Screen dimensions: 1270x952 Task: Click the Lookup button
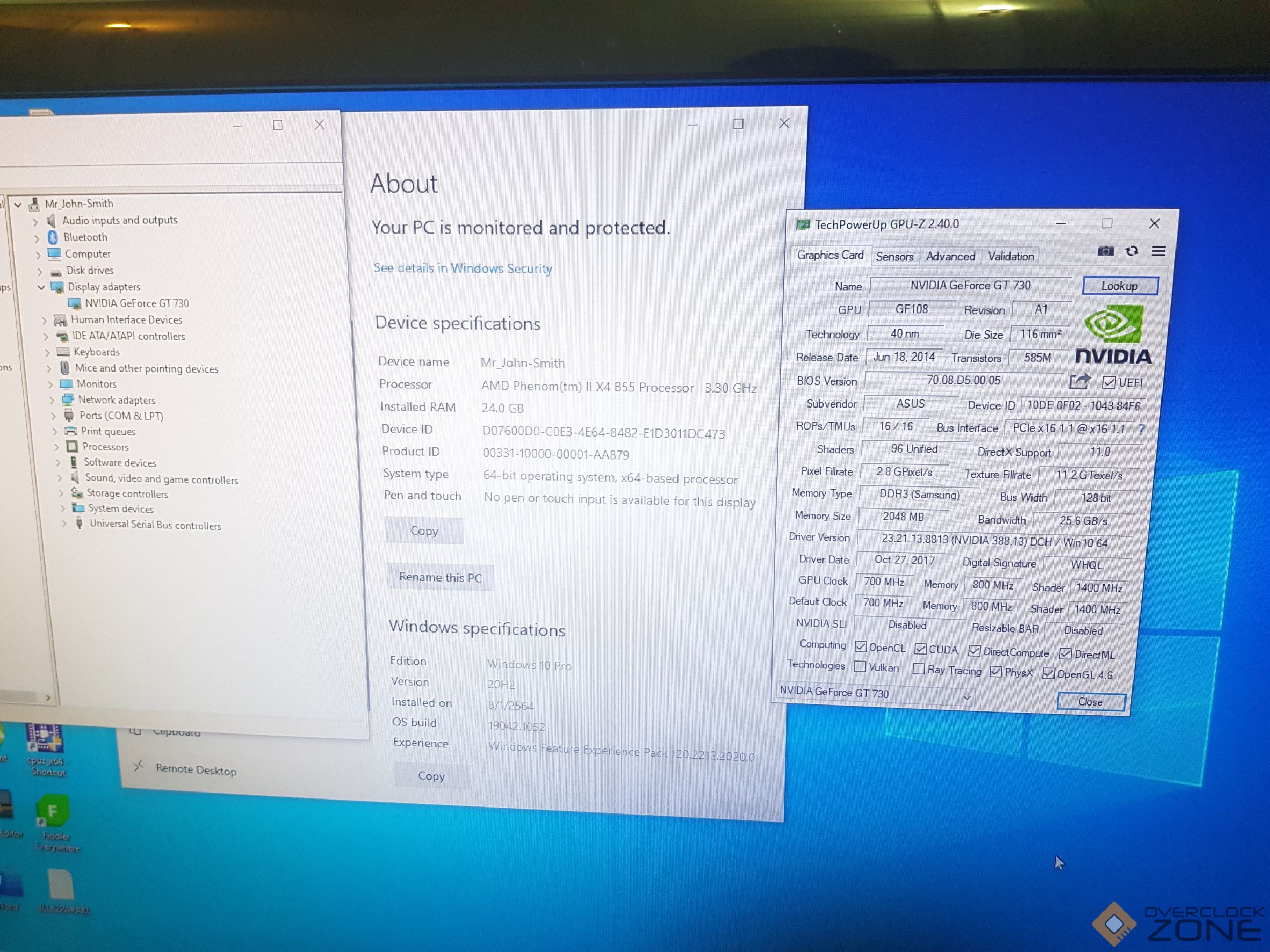(1119, 286)
